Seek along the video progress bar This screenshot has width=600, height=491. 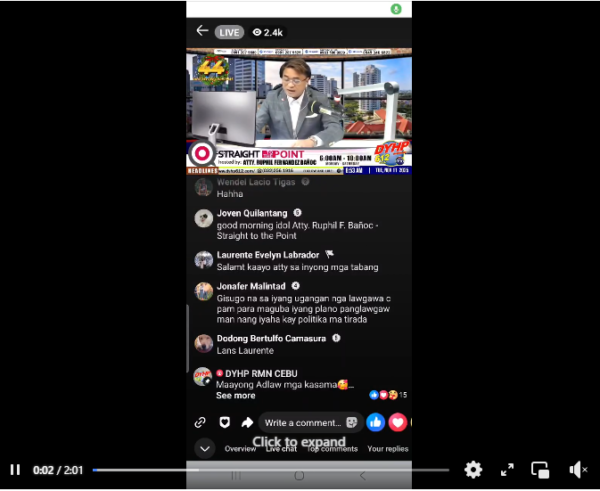(270, 470)
